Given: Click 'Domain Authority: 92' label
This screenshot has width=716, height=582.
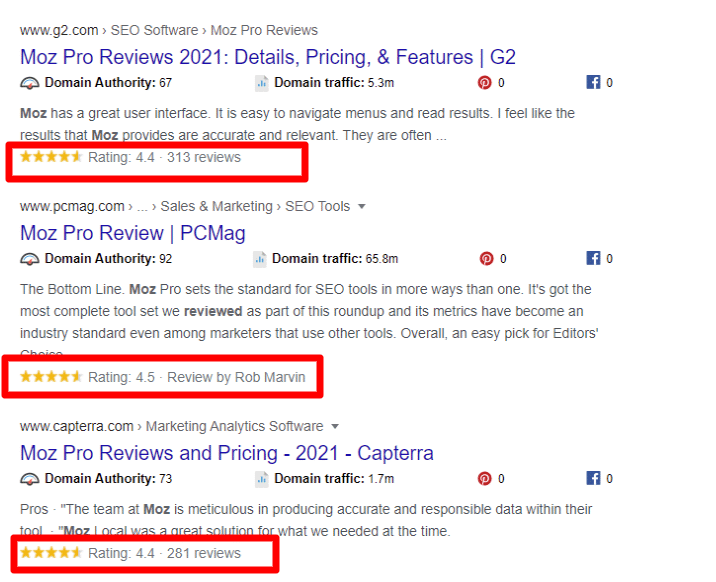Looking at the screenshot, I should point(108,259).
